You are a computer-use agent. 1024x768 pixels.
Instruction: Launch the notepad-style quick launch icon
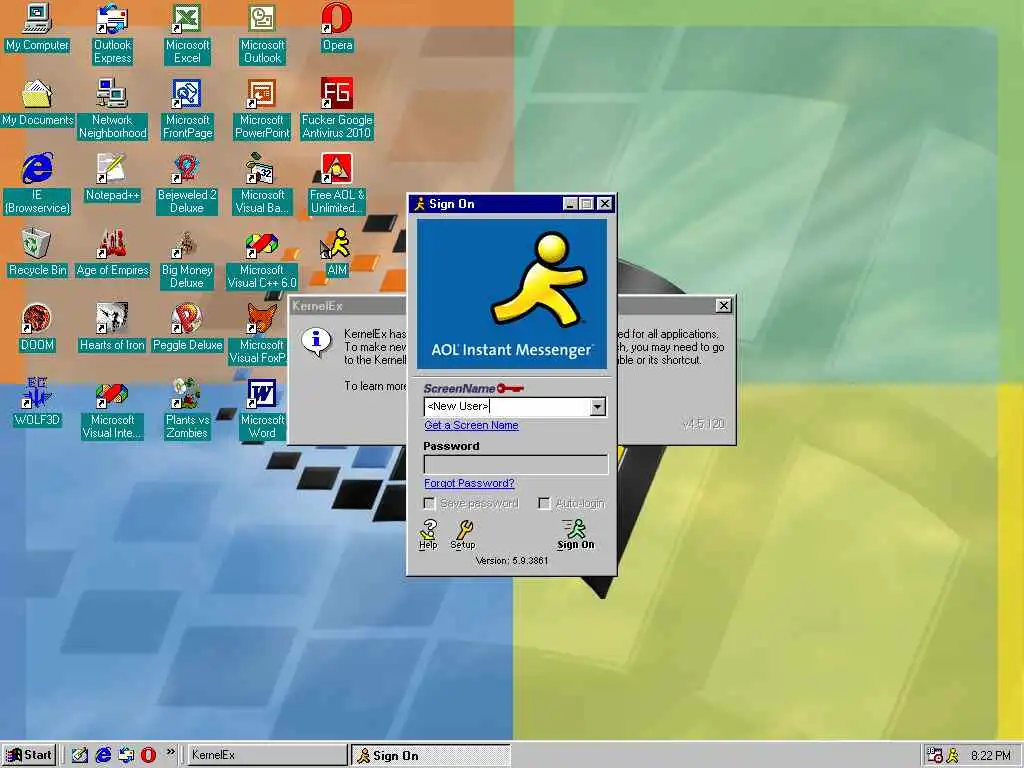click(x=80, y=755)
